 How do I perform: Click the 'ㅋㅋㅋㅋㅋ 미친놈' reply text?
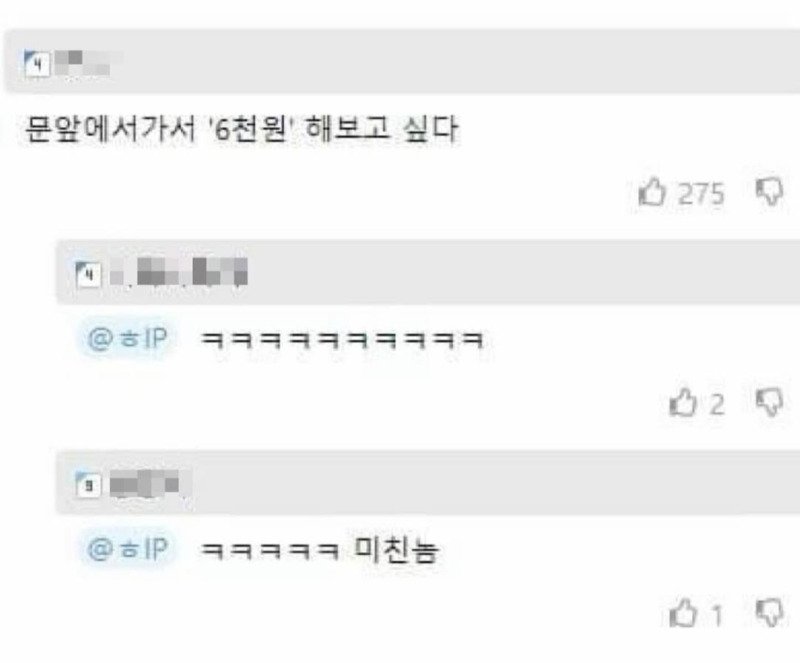320,550
